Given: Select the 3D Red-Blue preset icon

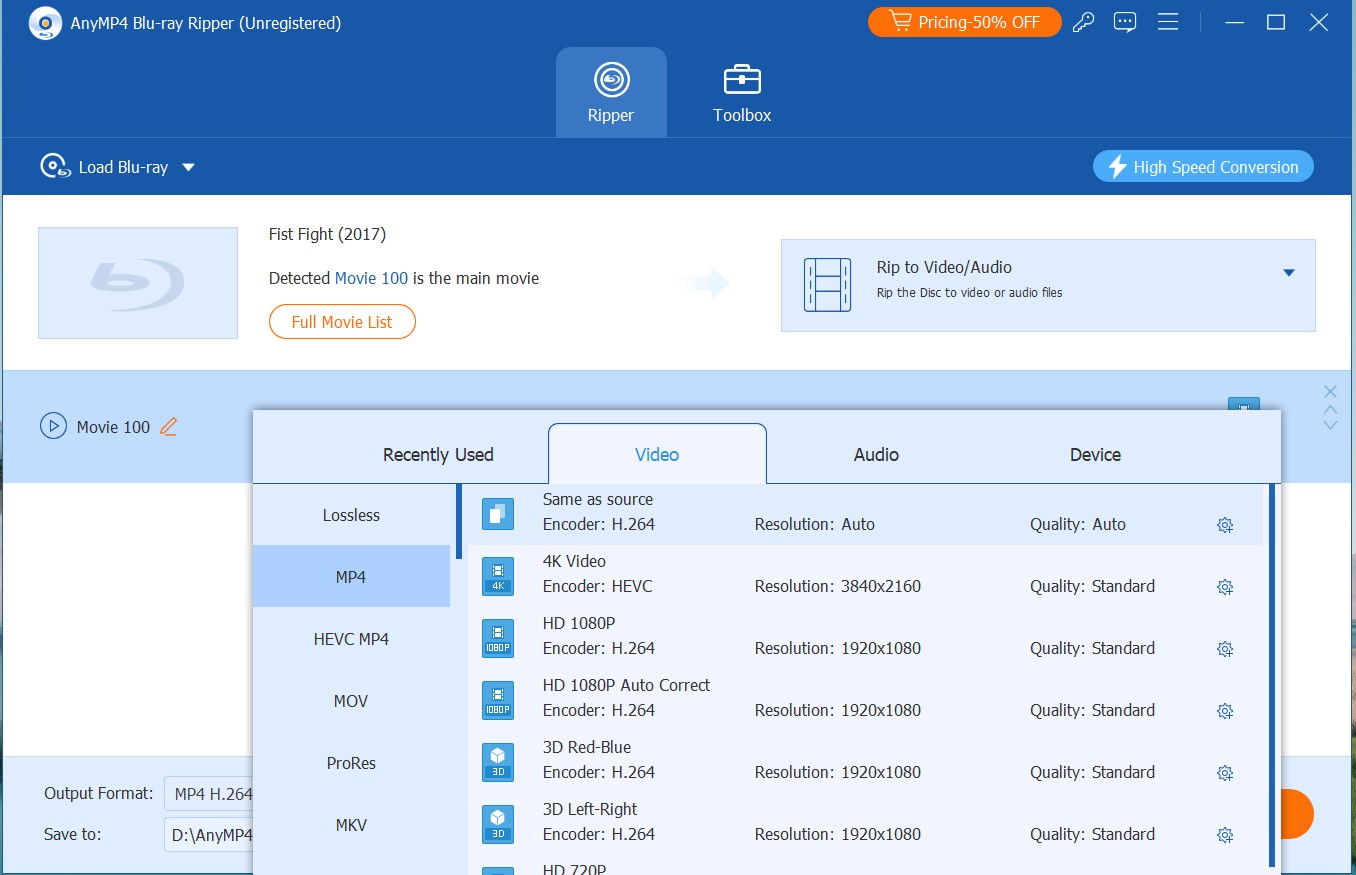Looking at the screenshot, I should (x=497, y=761).
